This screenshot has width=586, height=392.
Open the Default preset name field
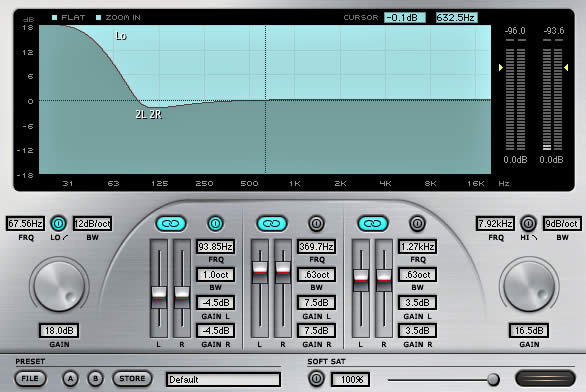tap(223, 379)
